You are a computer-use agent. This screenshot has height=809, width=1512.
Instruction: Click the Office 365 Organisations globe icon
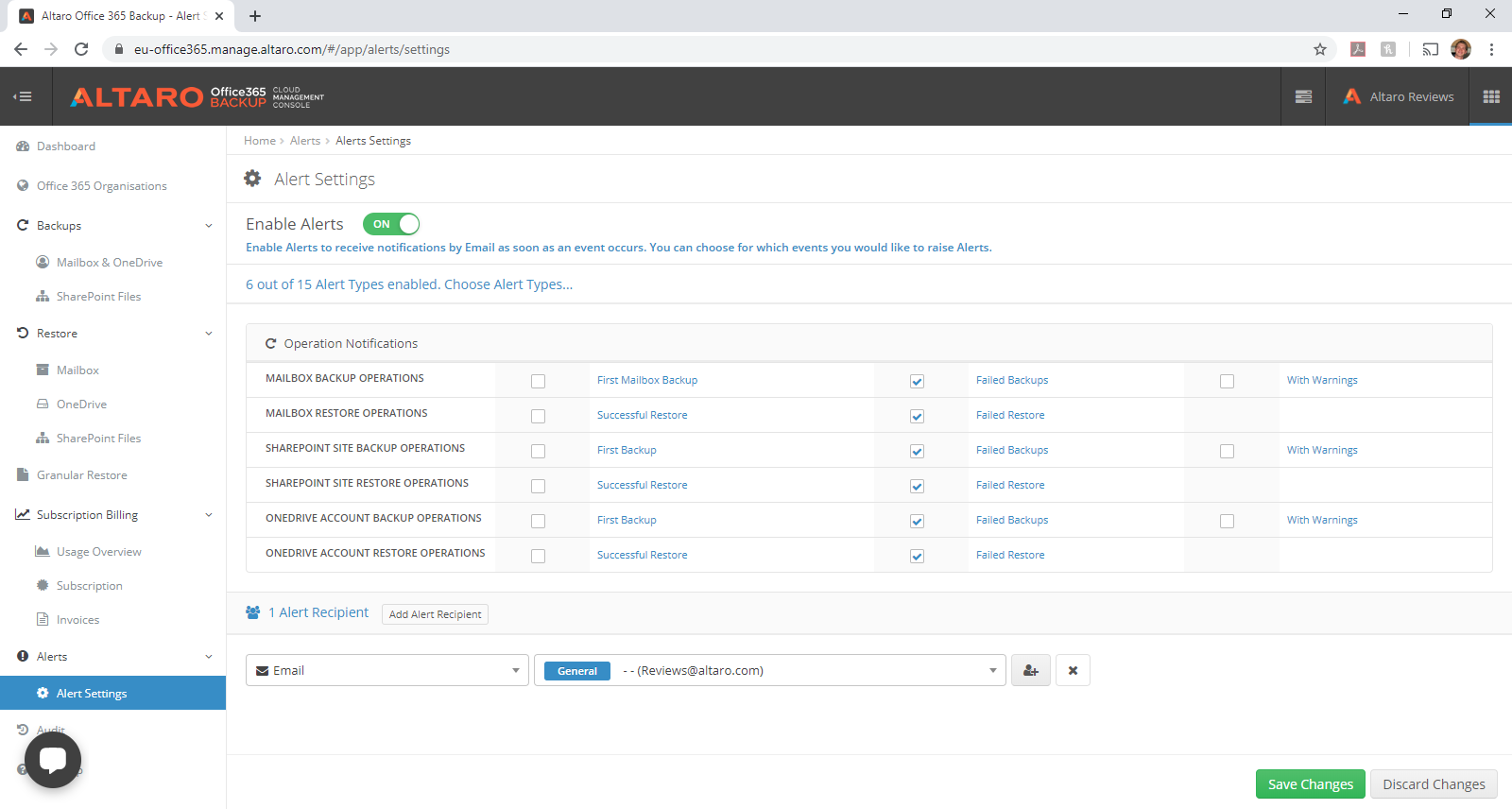pyautogui.click(x=23, y=186)
